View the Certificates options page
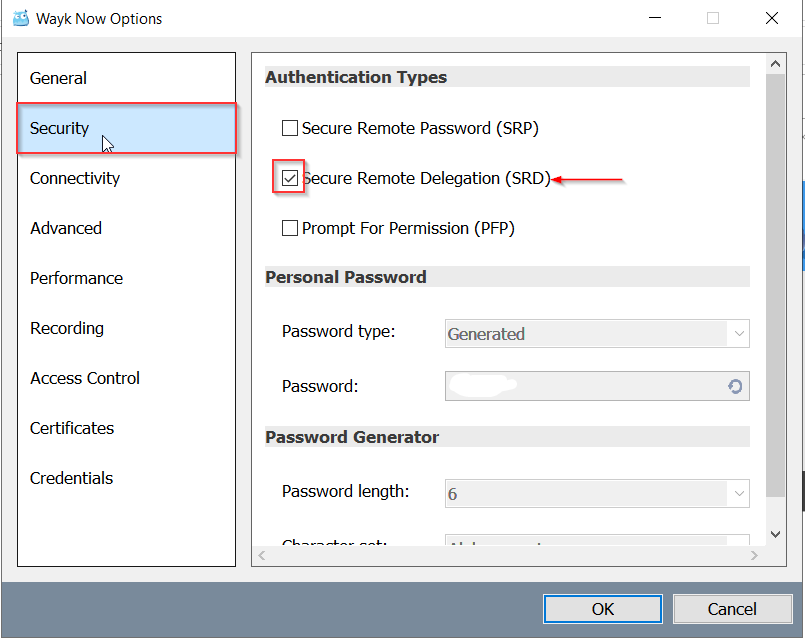This screenshot has height=638, width=805. (x=126, y=428)
